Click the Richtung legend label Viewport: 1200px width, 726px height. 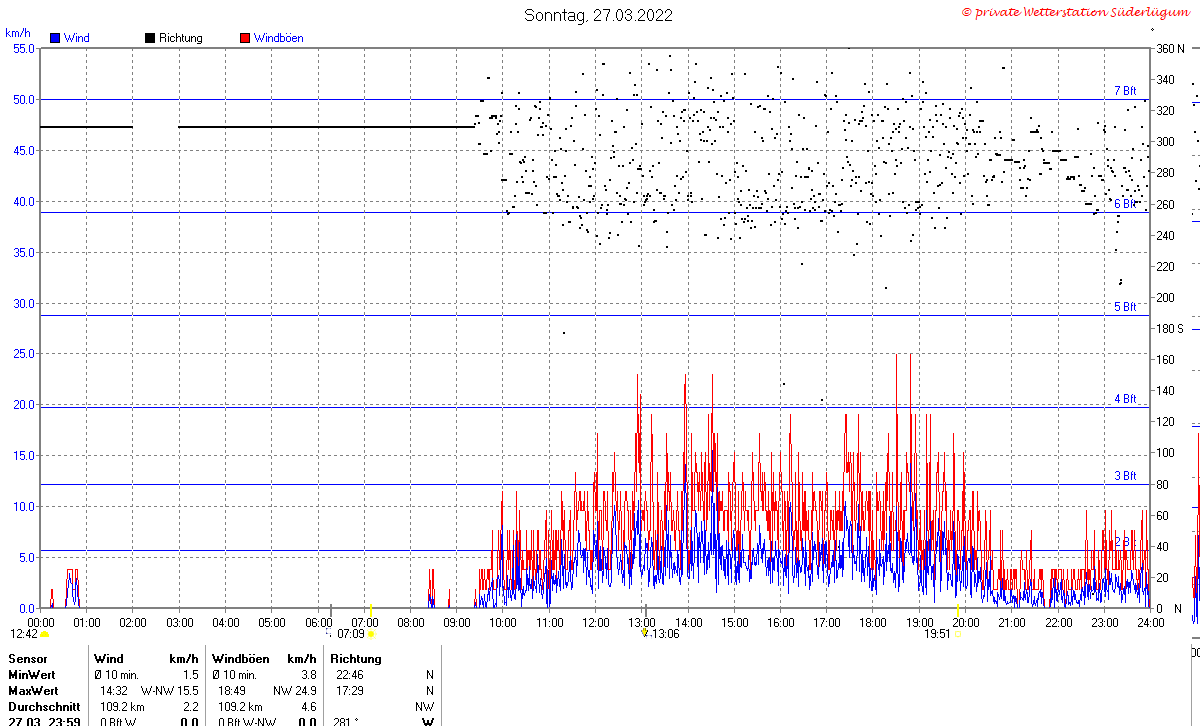pos(181,38)
